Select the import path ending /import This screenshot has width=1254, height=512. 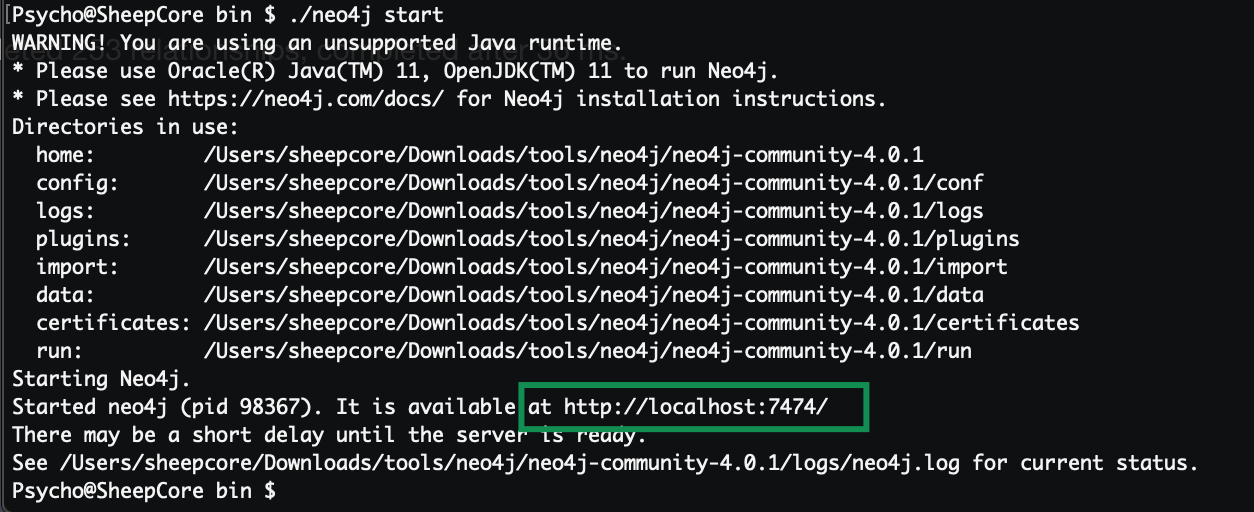[606, 268]
